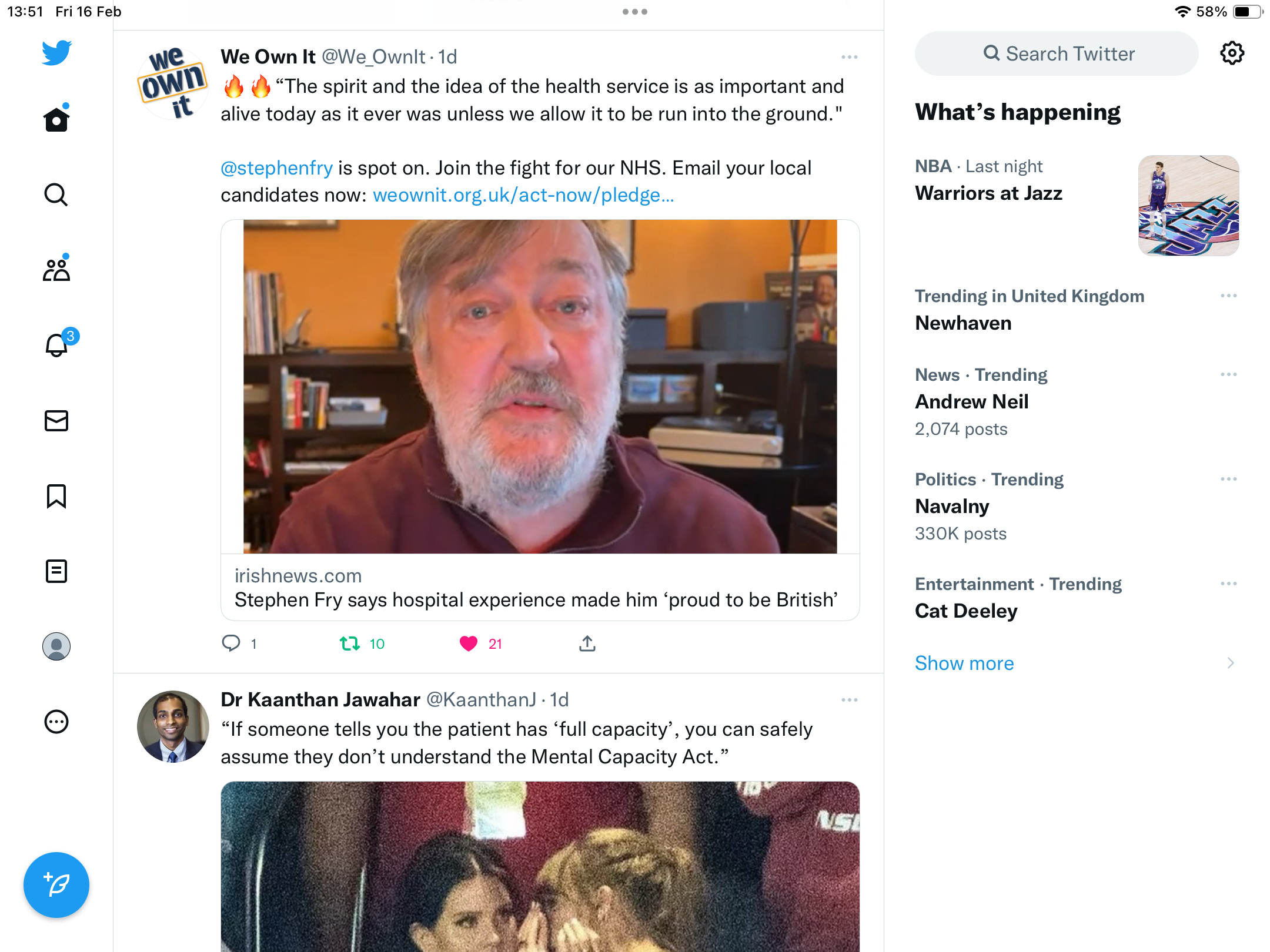Image resolution: width=1270 pixels, height=952 pixels.
Task: Open the Messages envelope icon
Action: (x=56, y=421)
